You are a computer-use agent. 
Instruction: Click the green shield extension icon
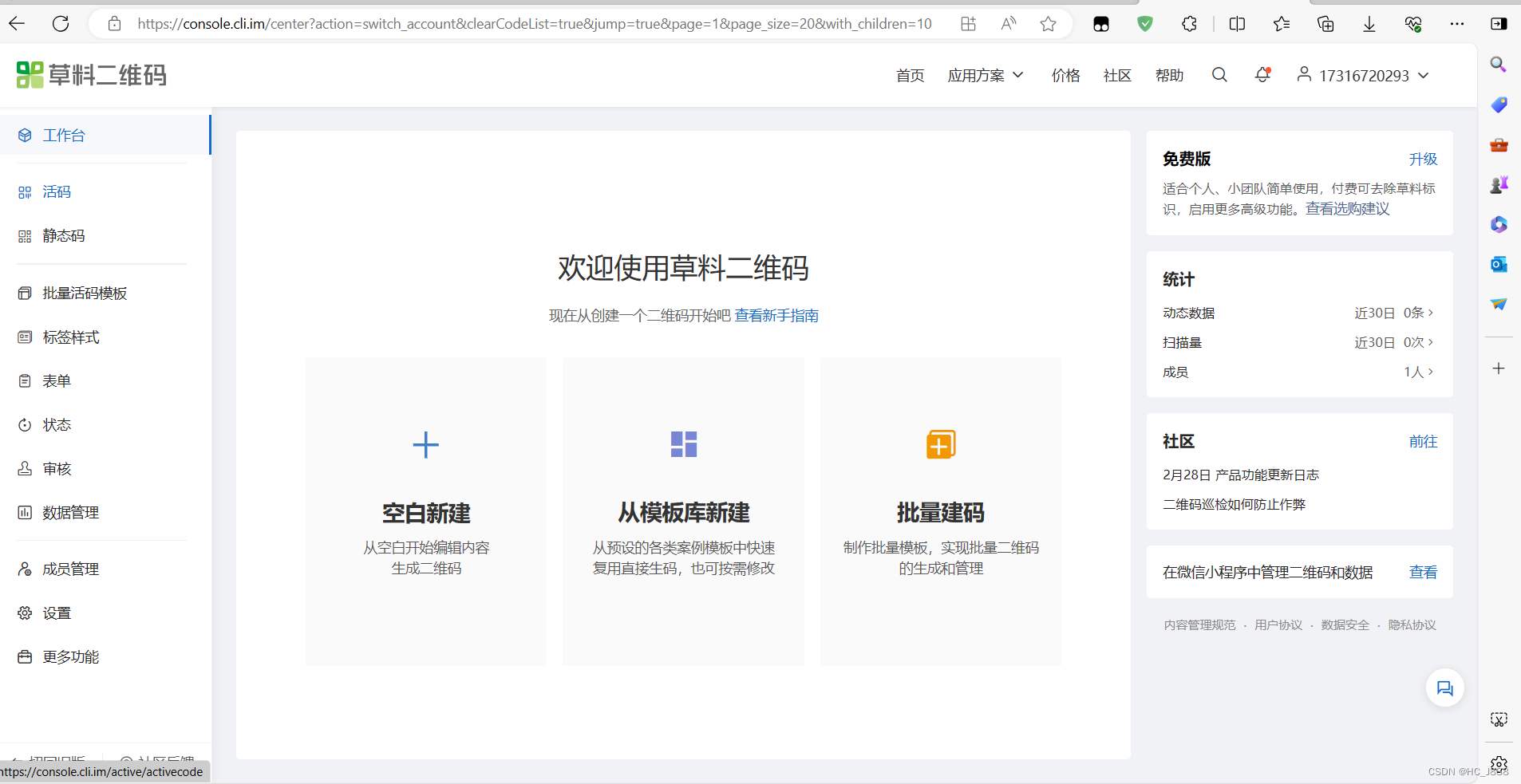click(1145, 24)
